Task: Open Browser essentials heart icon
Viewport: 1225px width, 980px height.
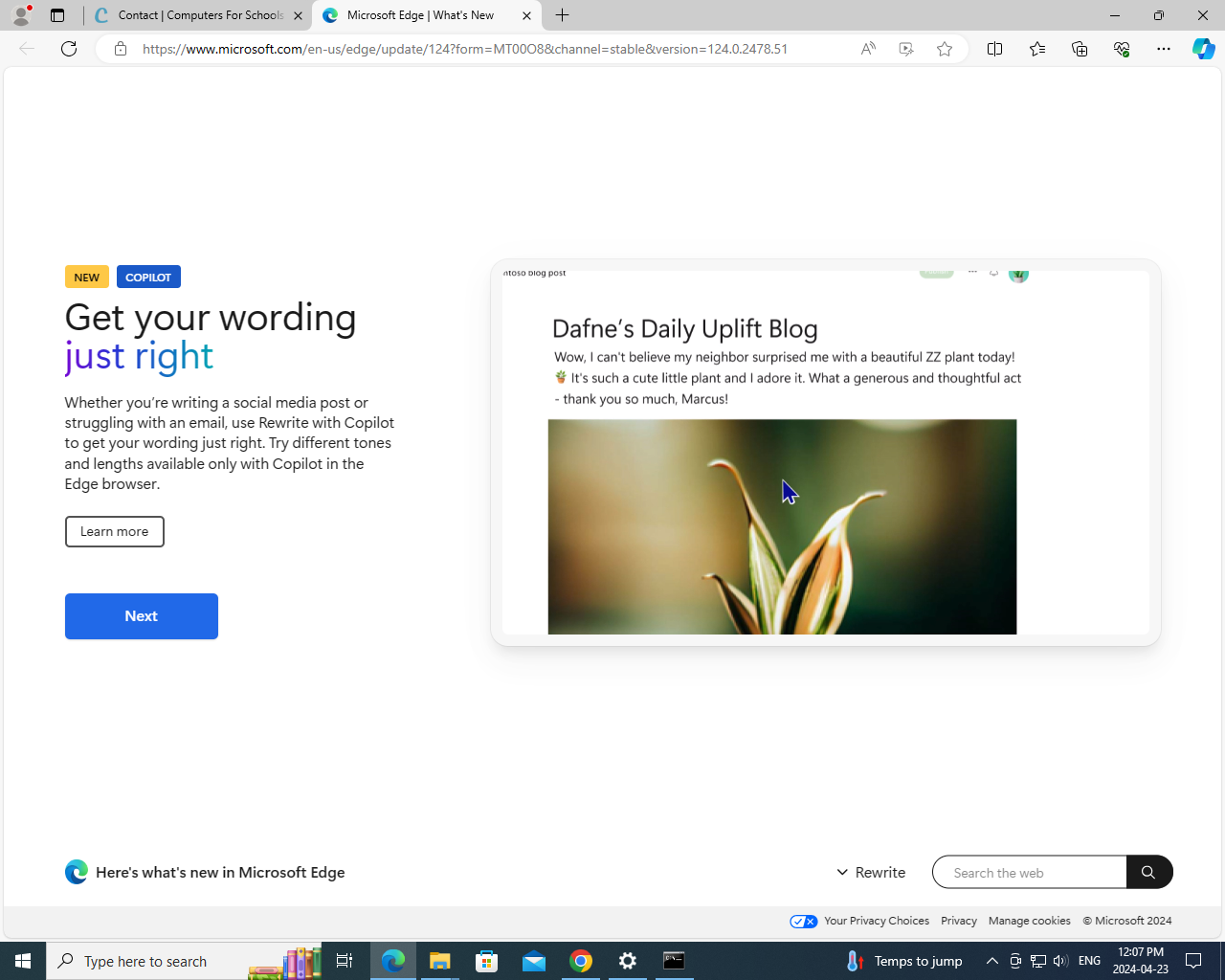Action: [x=1122, y=49]
